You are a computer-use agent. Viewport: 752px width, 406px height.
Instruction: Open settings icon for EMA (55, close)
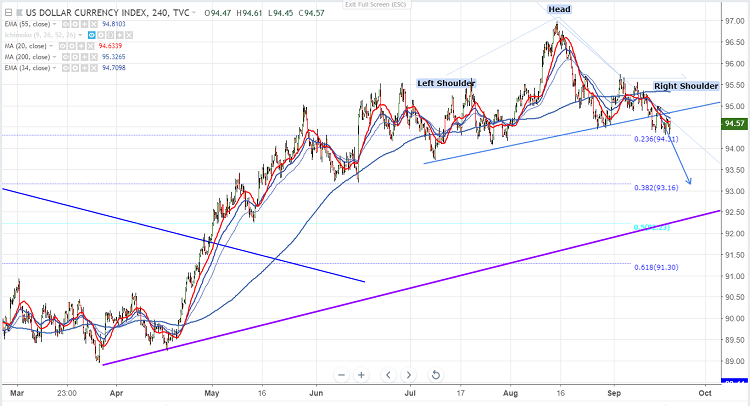point(75,24)
